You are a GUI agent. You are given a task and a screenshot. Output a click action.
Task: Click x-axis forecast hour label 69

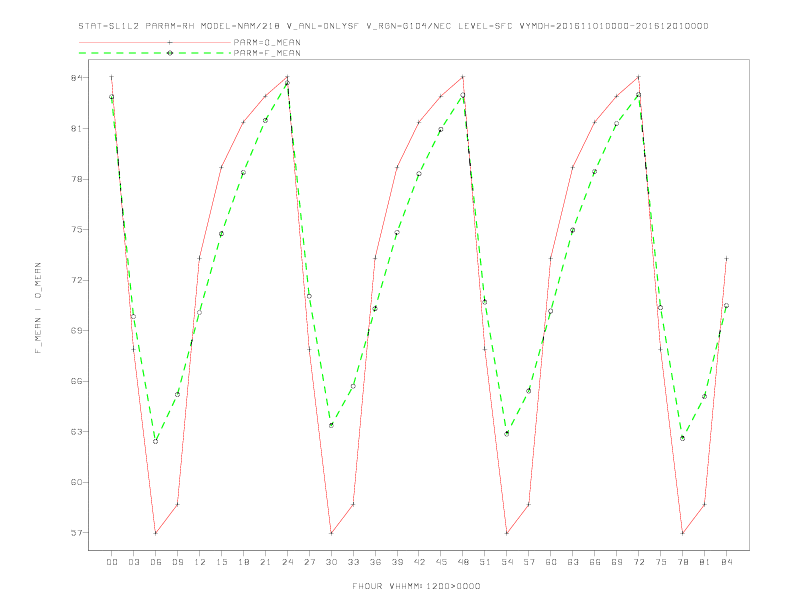[617, 562]
